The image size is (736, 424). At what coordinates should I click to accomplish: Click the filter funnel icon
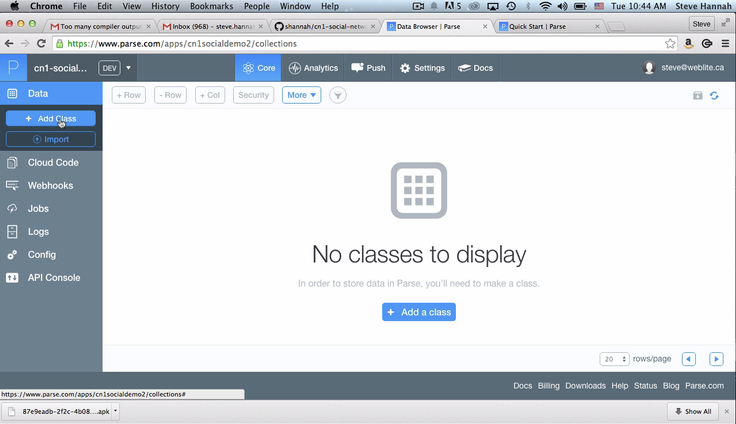pyautogui.click(x=337, y=95)
